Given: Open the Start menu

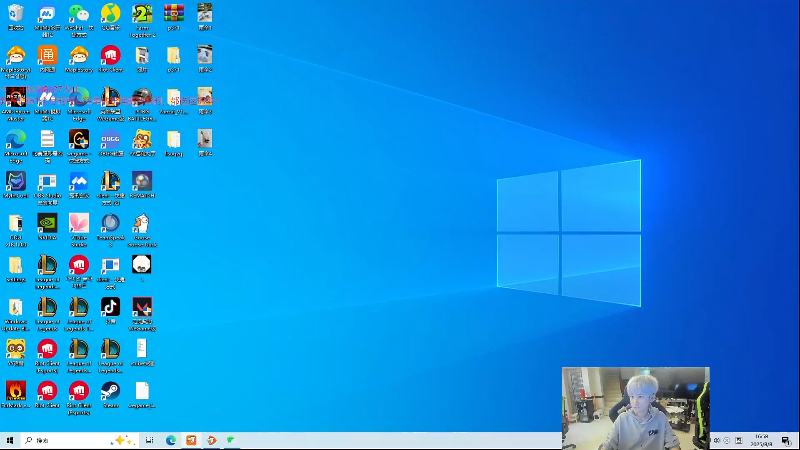Looking at the screenshot, I should pyautogui.click(x=10, y=440).
